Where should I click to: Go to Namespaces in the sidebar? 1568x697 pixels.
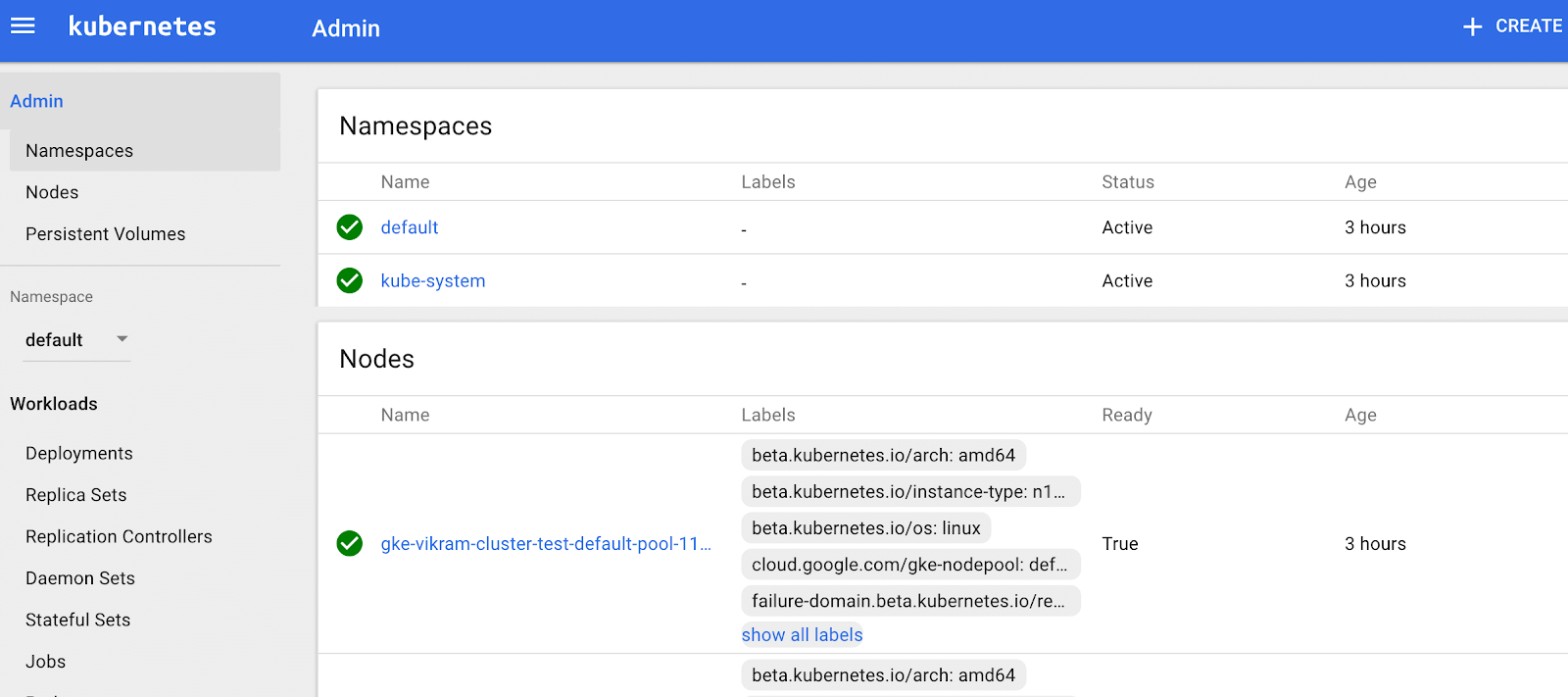tap(79, 151)
